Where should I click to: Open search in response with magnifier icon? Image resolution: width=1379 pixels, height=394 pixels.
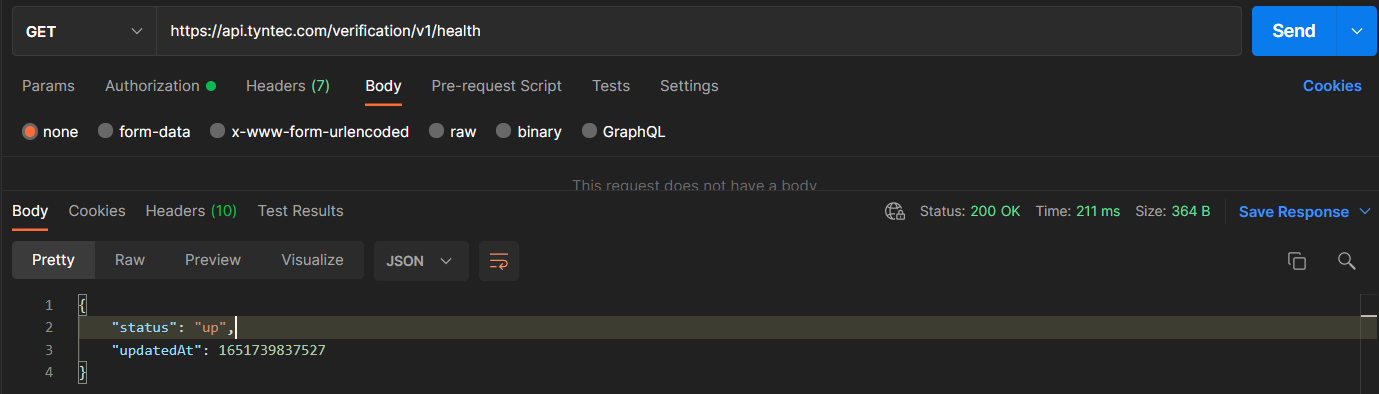1346,261
